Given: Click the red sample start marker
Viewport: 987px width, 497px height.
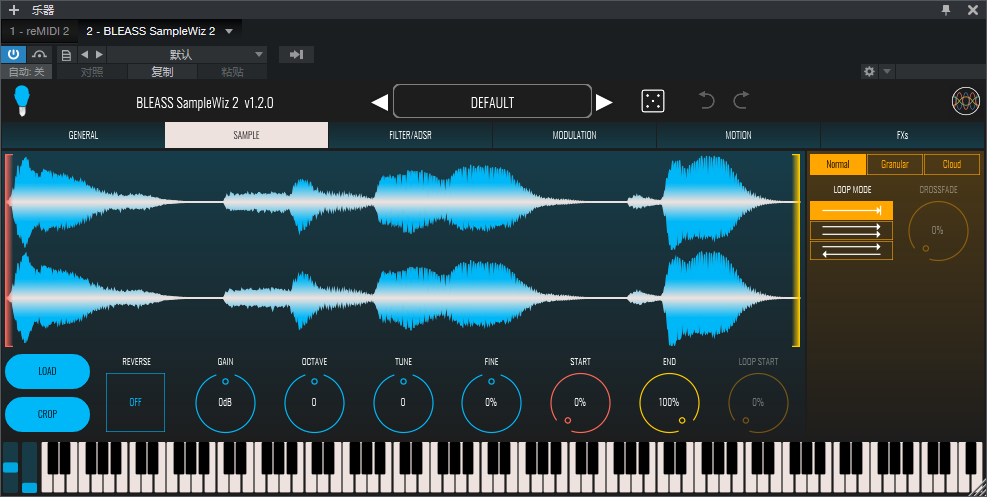Looking at the screenshot, I should click(8, 250).
